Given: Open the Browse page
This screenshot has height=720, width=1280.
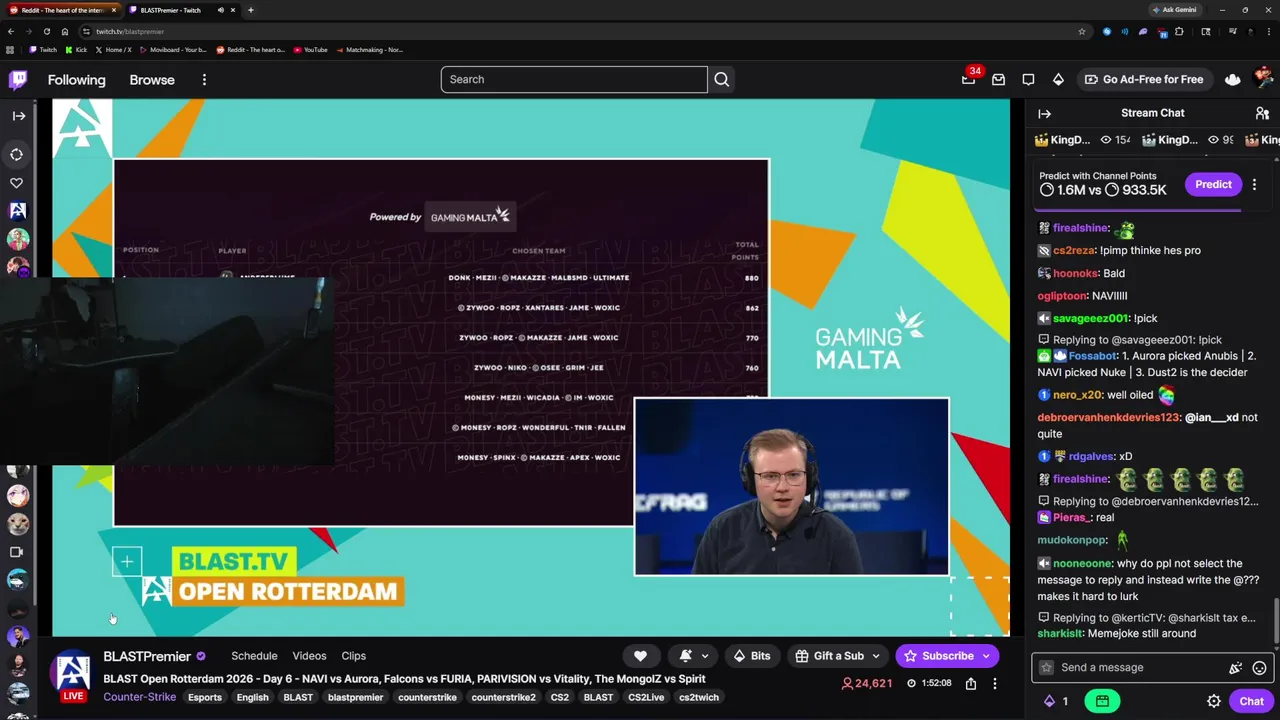Looking at the screenshot, I should pyautogui.click(x=152, y=80).
